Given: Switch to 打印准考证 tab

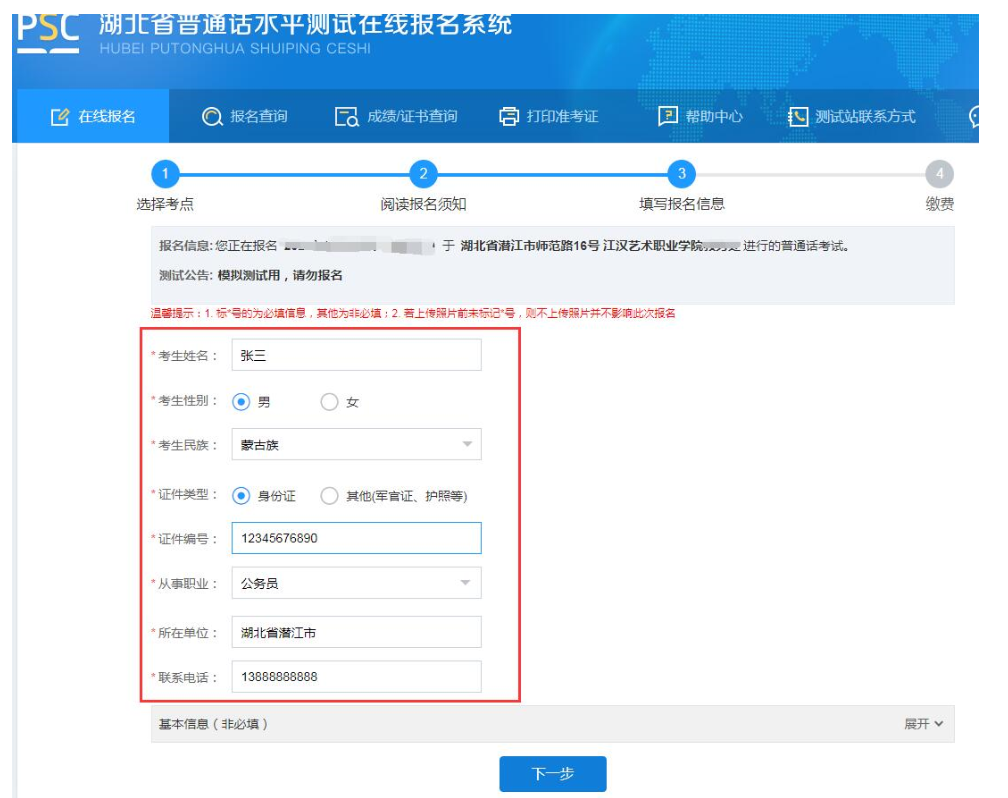Looking at the screenshot, I should pos(561,117).
